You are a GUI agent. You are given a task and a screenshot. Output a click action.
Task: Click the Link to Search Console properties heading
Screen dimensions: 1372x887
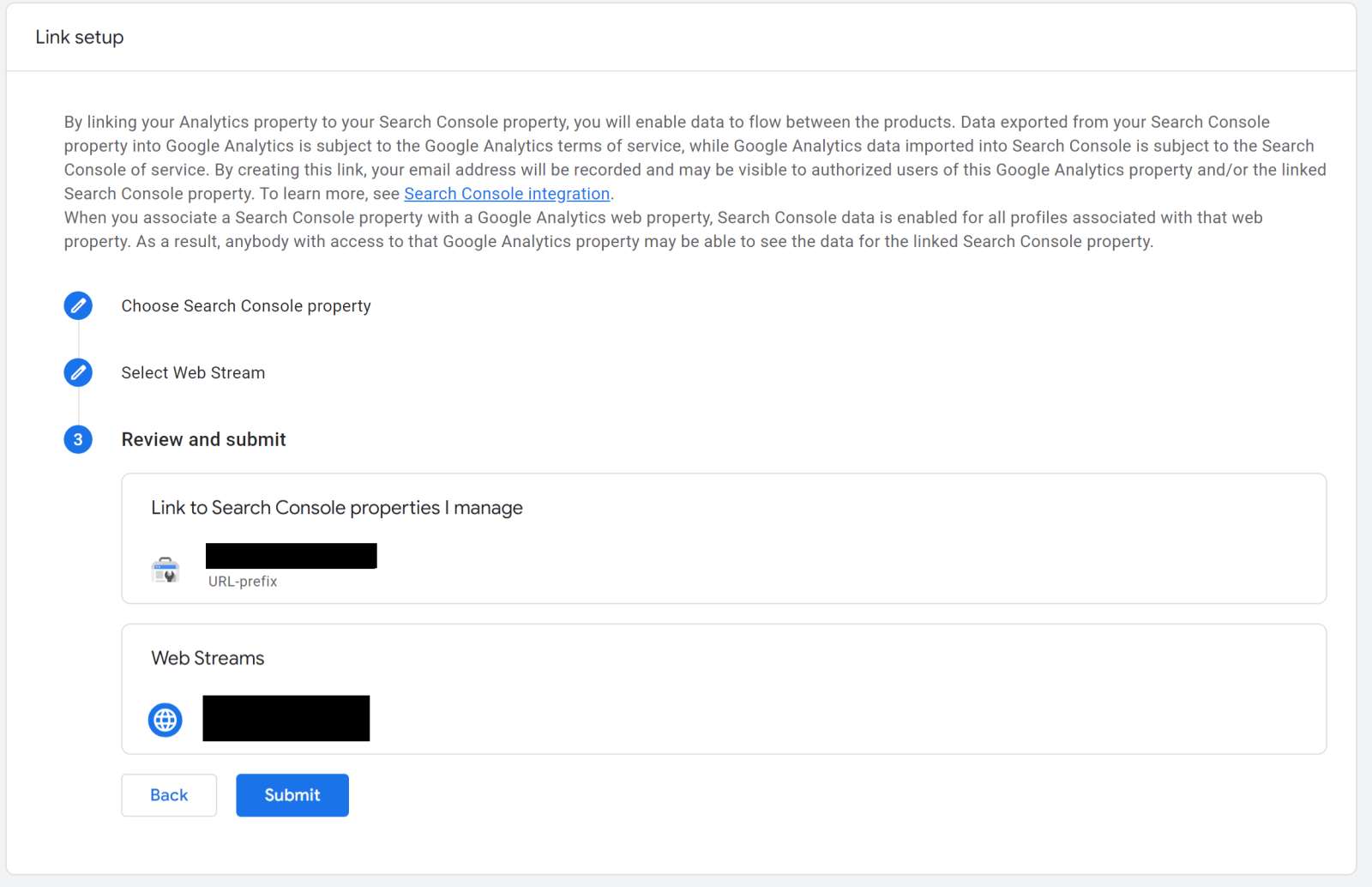pos(336,508)
